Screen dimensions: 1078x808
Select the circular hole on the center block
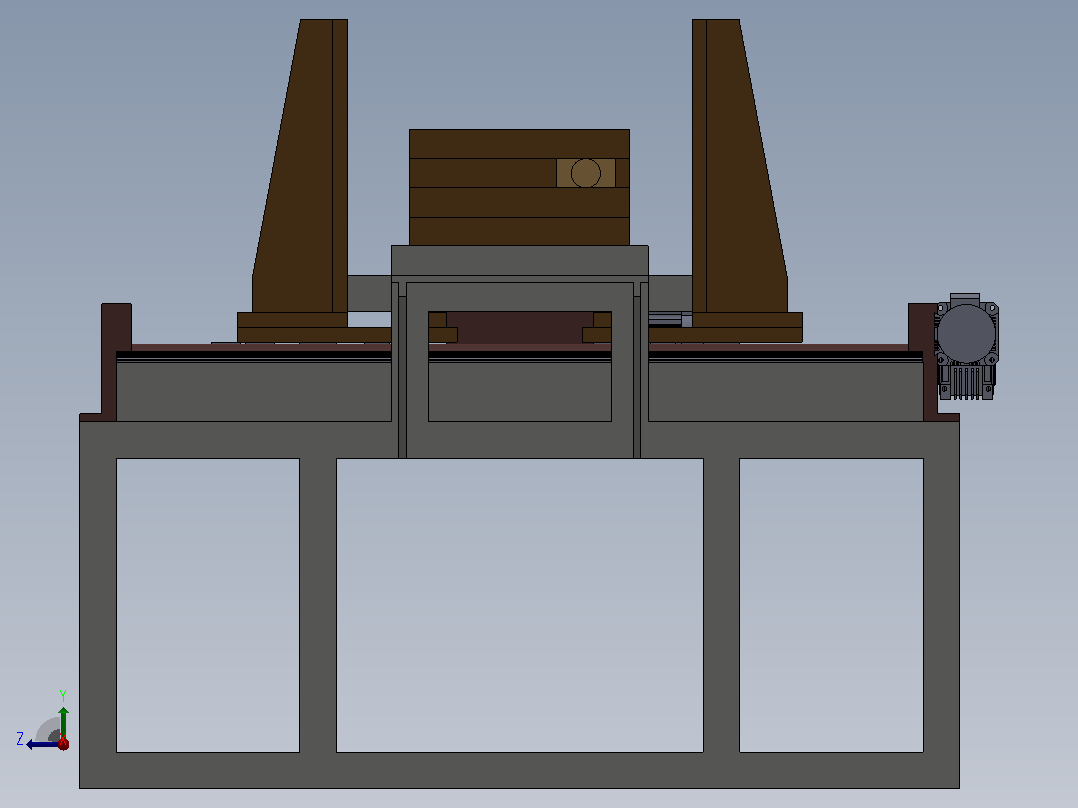point(586,173)
